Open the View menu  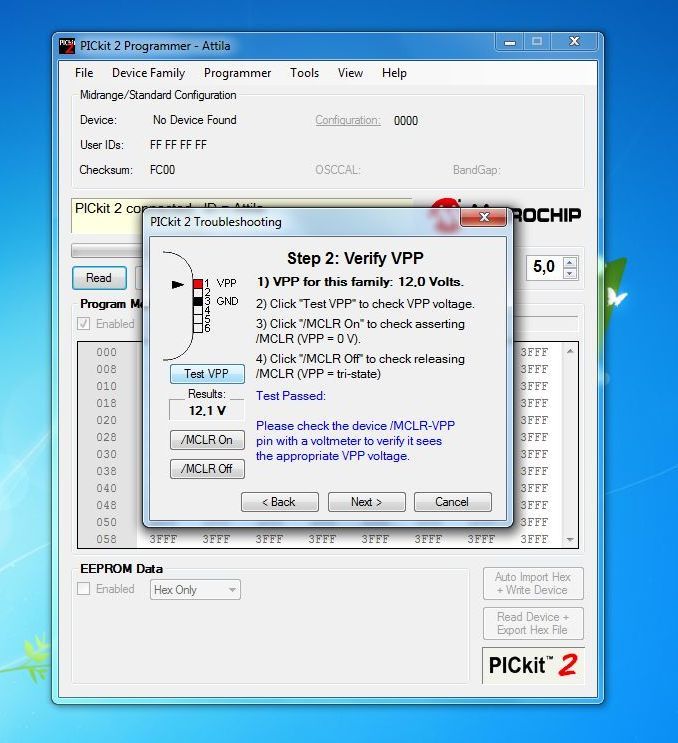point(350,73)
